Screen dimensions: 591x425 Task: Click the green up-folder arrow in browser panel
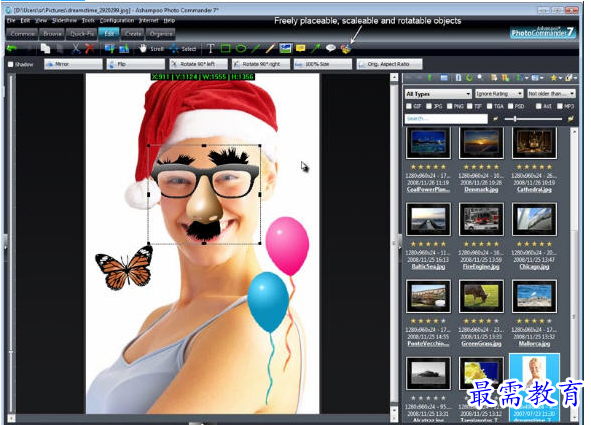430,78
